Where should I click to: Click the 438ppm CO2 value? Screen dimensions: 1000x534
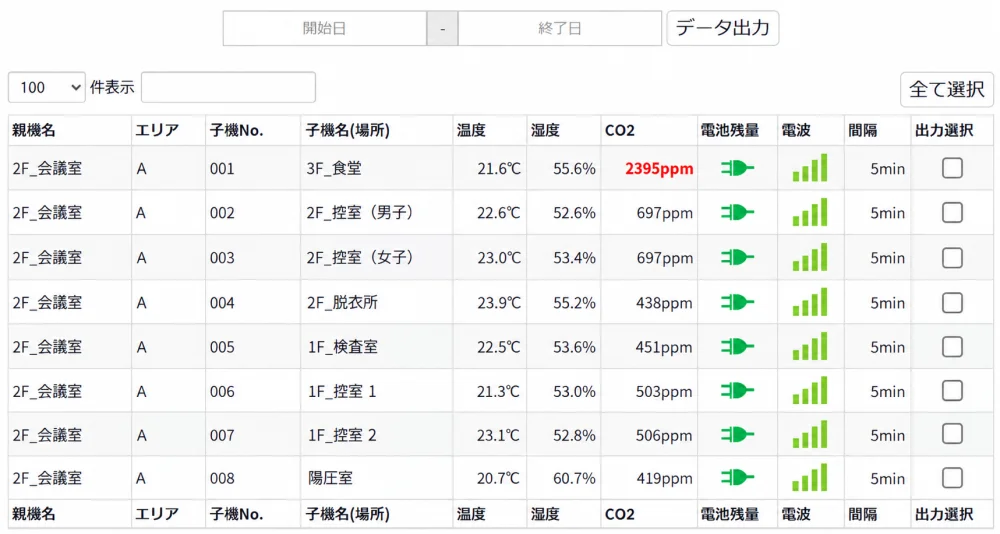coord(664,302)
